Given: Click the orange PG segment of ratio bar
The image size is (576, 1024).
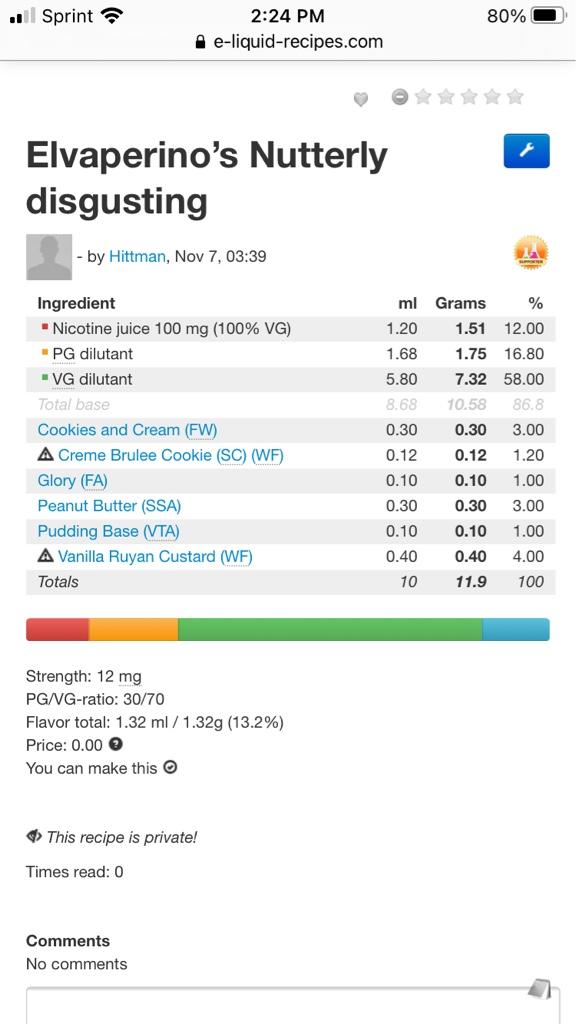Looking at the screenshot, I should pos(134,630).
